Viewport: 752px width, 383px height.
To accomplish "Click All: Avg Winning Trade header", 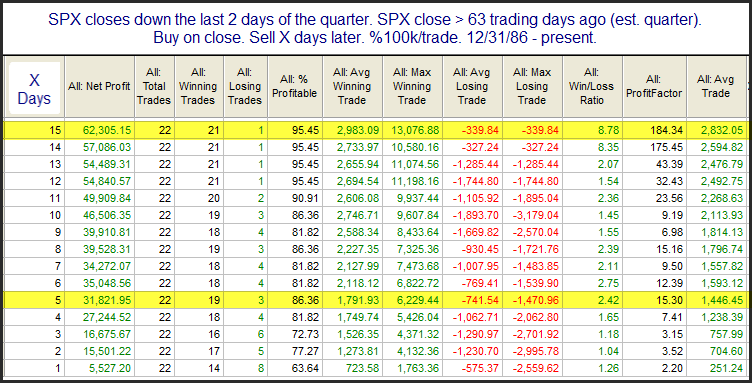I will [x=352, y=88].
